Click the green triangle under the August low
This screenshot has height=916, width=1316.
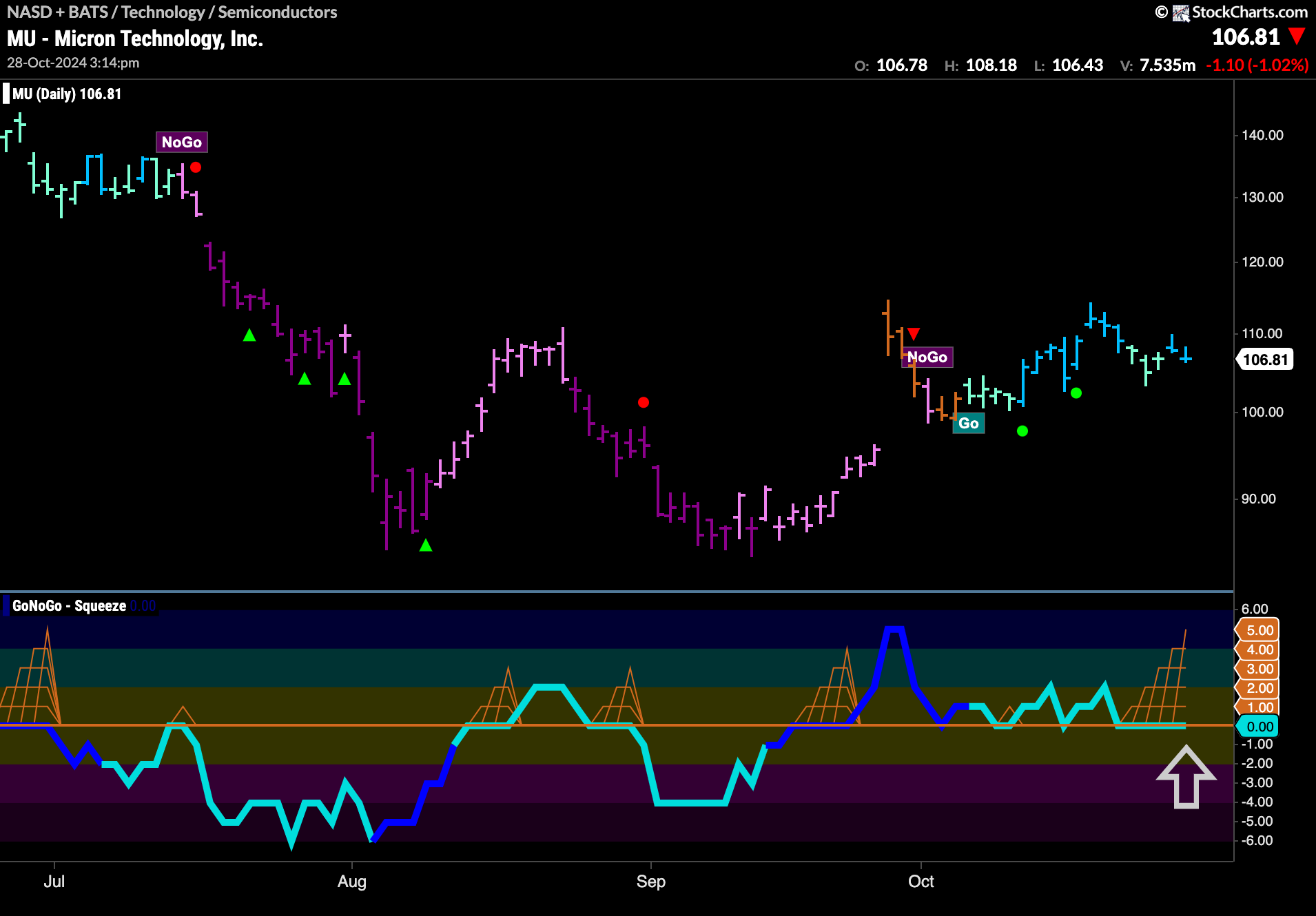426,545
